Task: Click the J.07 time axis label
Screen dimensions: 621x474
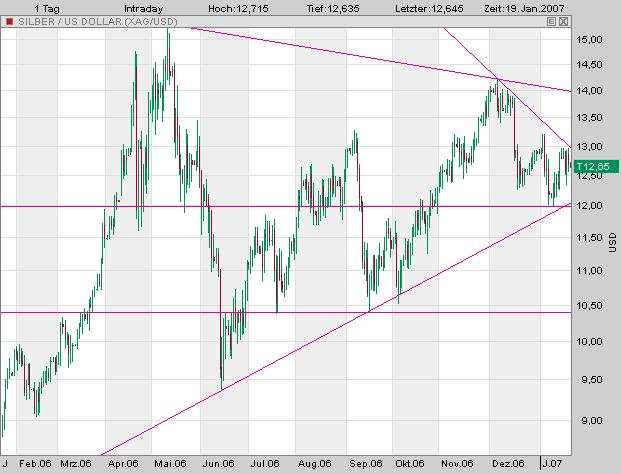Action: 552,463
